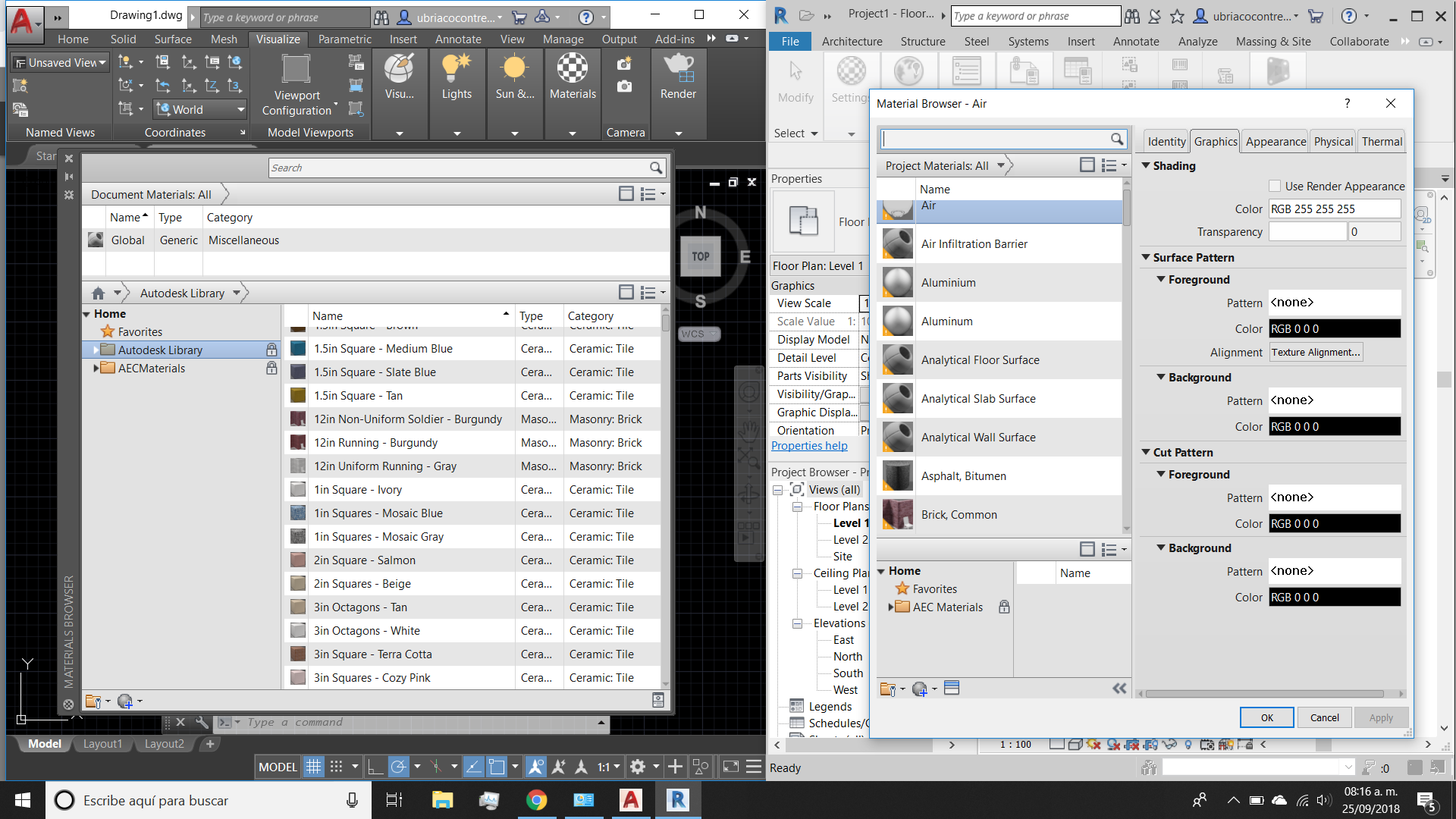Click the Modify arrow tool in Revit
Image resolution: width=1456 pixels, height=819 pixels.
coord(795,71)
